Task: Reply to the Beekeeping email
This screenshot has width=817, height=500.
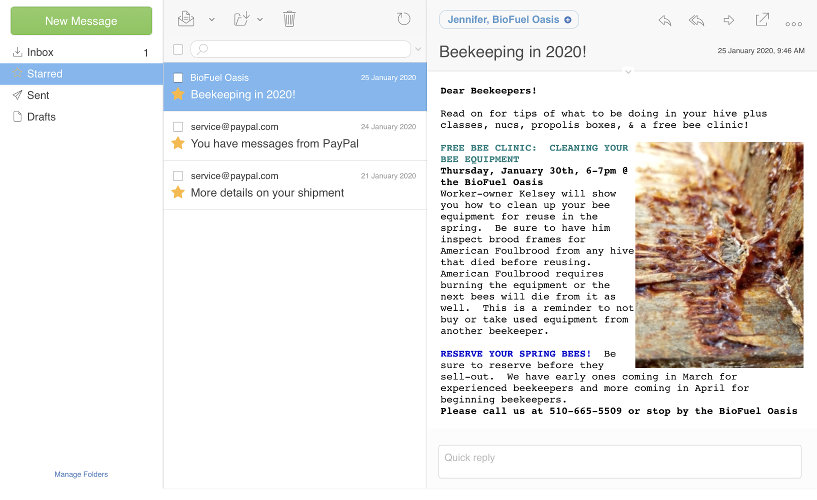Action: (x=665, y=20)
